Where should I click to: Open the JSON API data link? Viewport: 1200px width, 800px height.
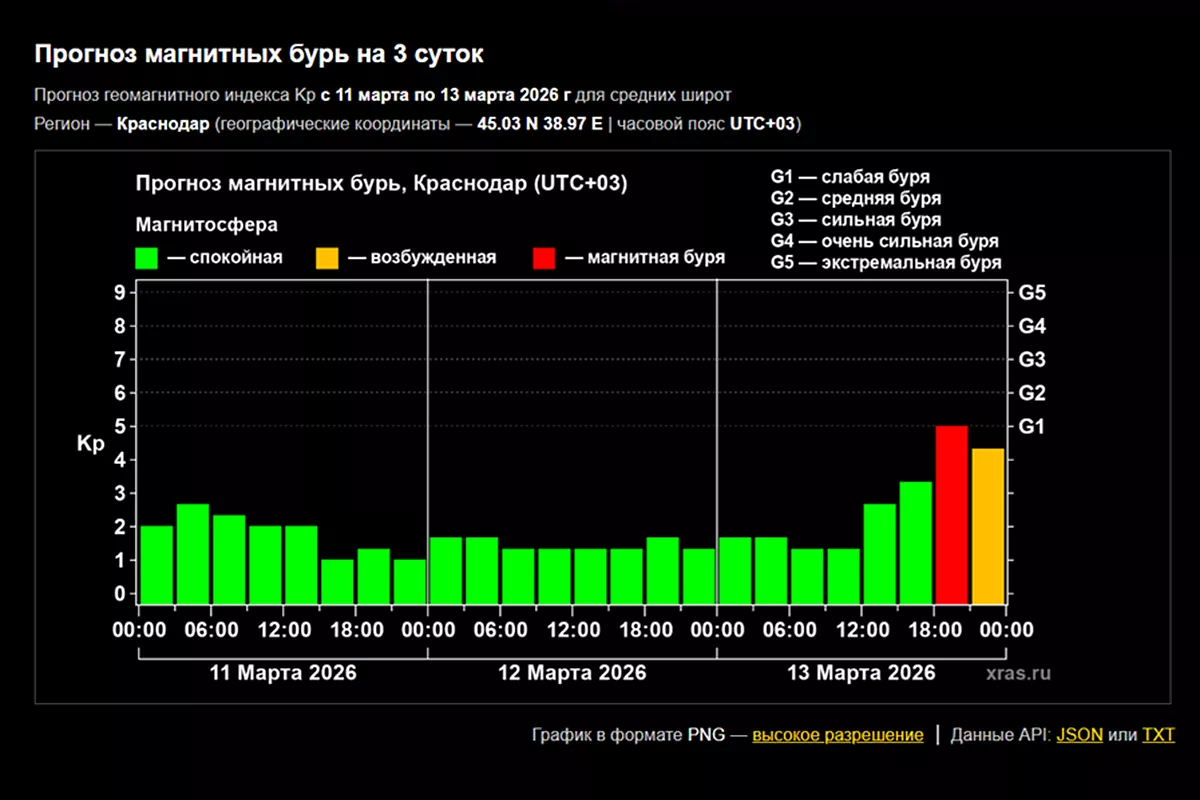pyautogui.click(x=1079, y=735)
